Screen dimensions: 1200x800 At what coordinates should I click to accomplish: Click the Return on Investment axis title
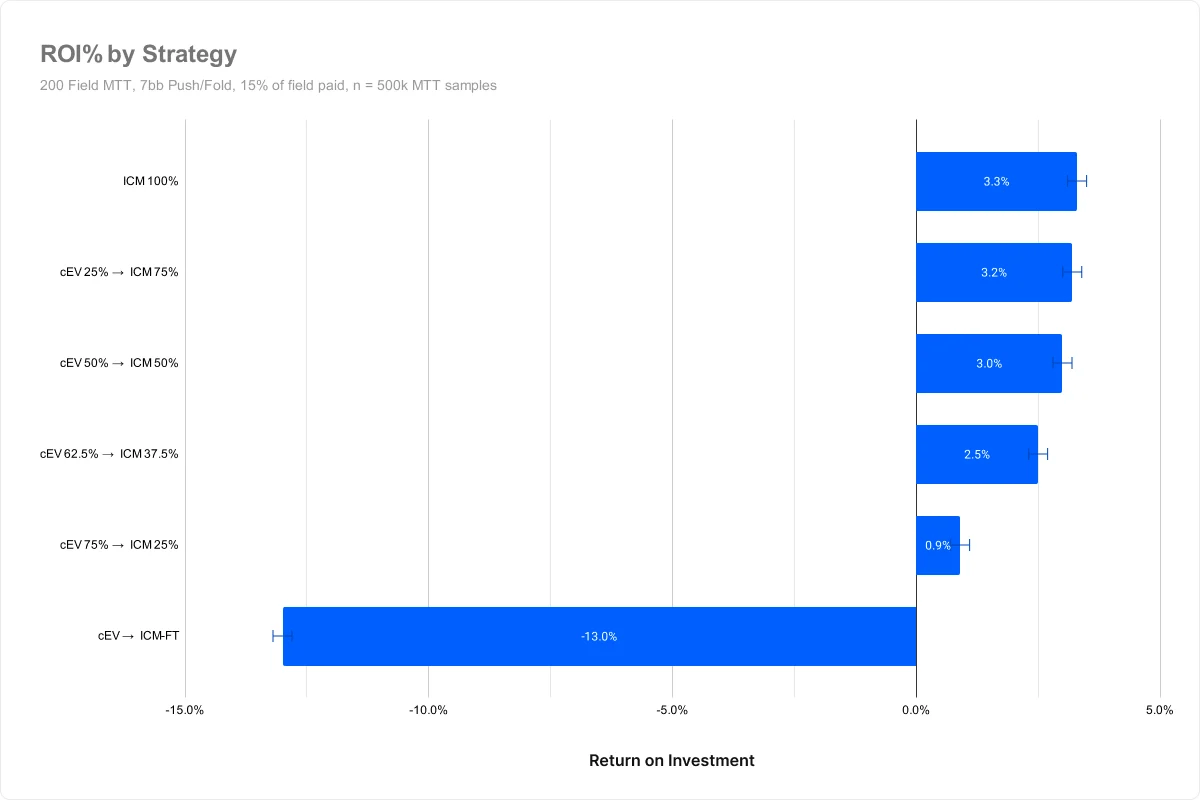pyautogui.click(x=672, y=760)
